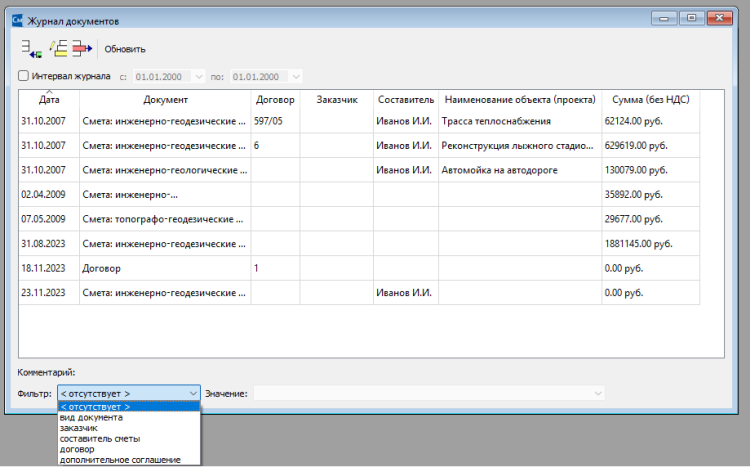Maximize the Журнал документов window
The image size is (750, 467).
[x=691, y=18]
